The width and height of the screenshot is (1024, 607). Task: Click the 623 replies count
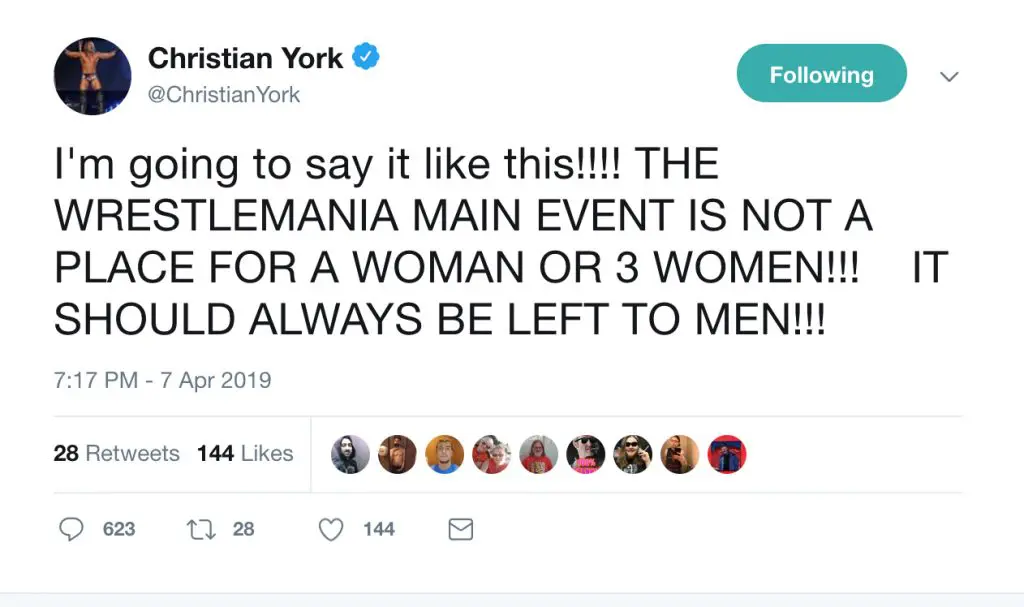pos(118,529)
